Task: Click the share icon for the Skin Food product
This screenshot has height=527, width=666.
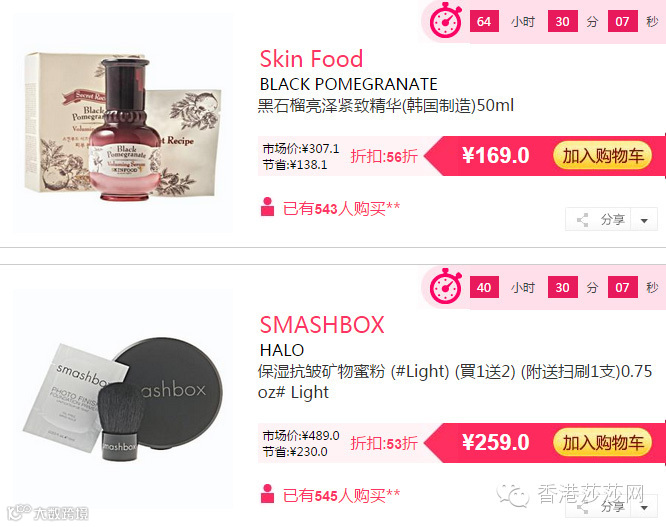Action: tap(582, 220)
